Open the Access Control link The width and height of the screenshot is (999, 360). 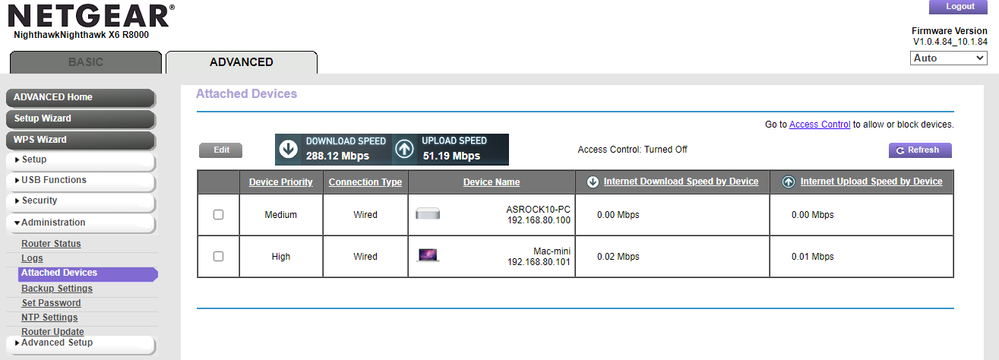[819, 125]
